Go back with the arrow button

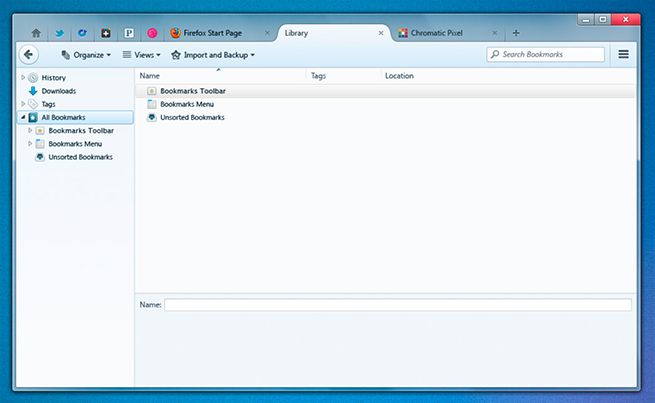click(x=28, y=55)
